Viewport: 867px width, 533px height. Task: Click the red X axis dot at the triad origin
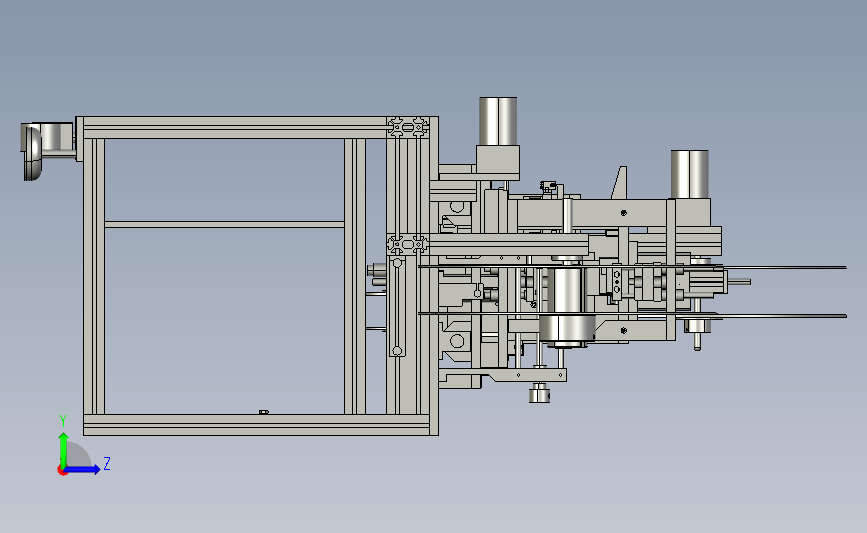62,471
